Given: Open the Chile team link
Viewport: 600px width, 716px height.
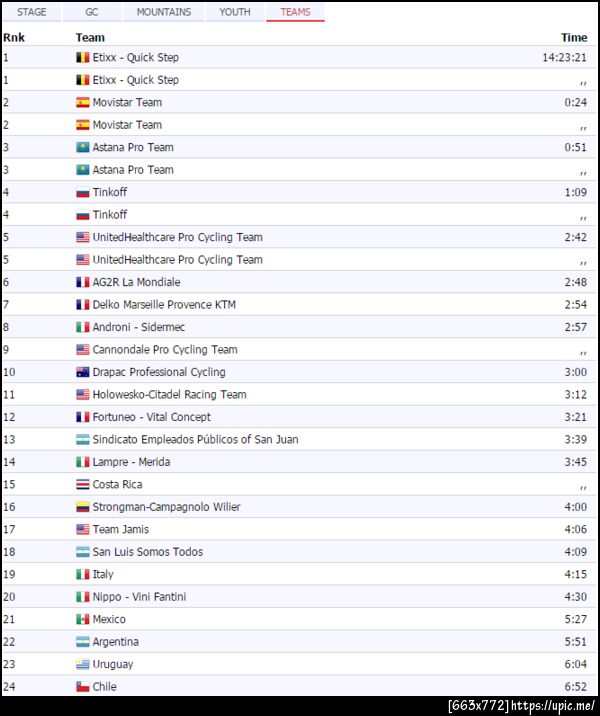Looking at the screenshot, I should (104, 687).
